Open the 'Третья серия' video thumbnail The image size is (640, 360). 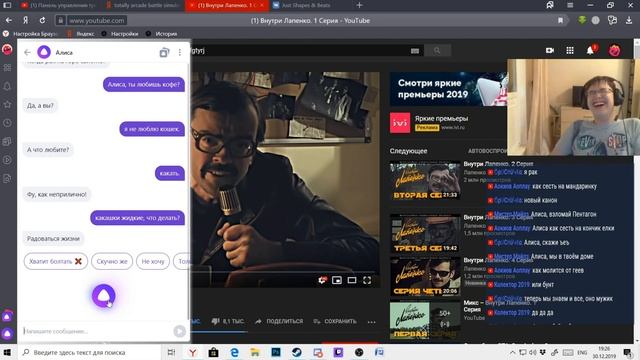[x=425, y=233]
